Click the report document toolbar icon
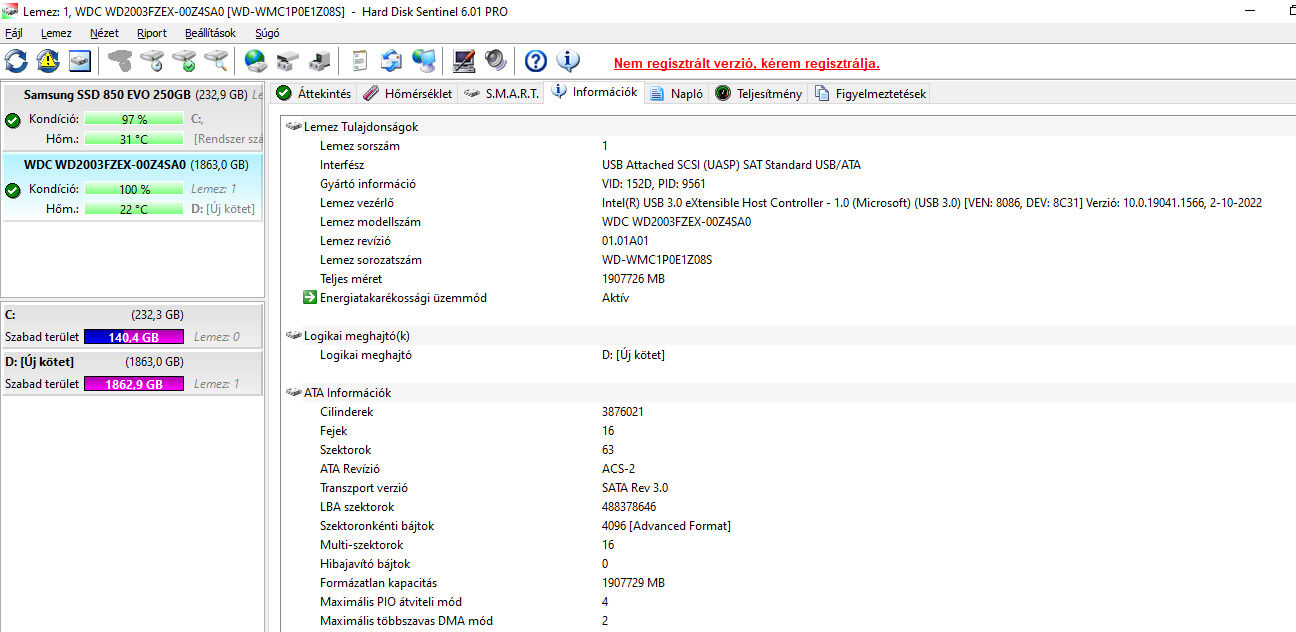 360,61
